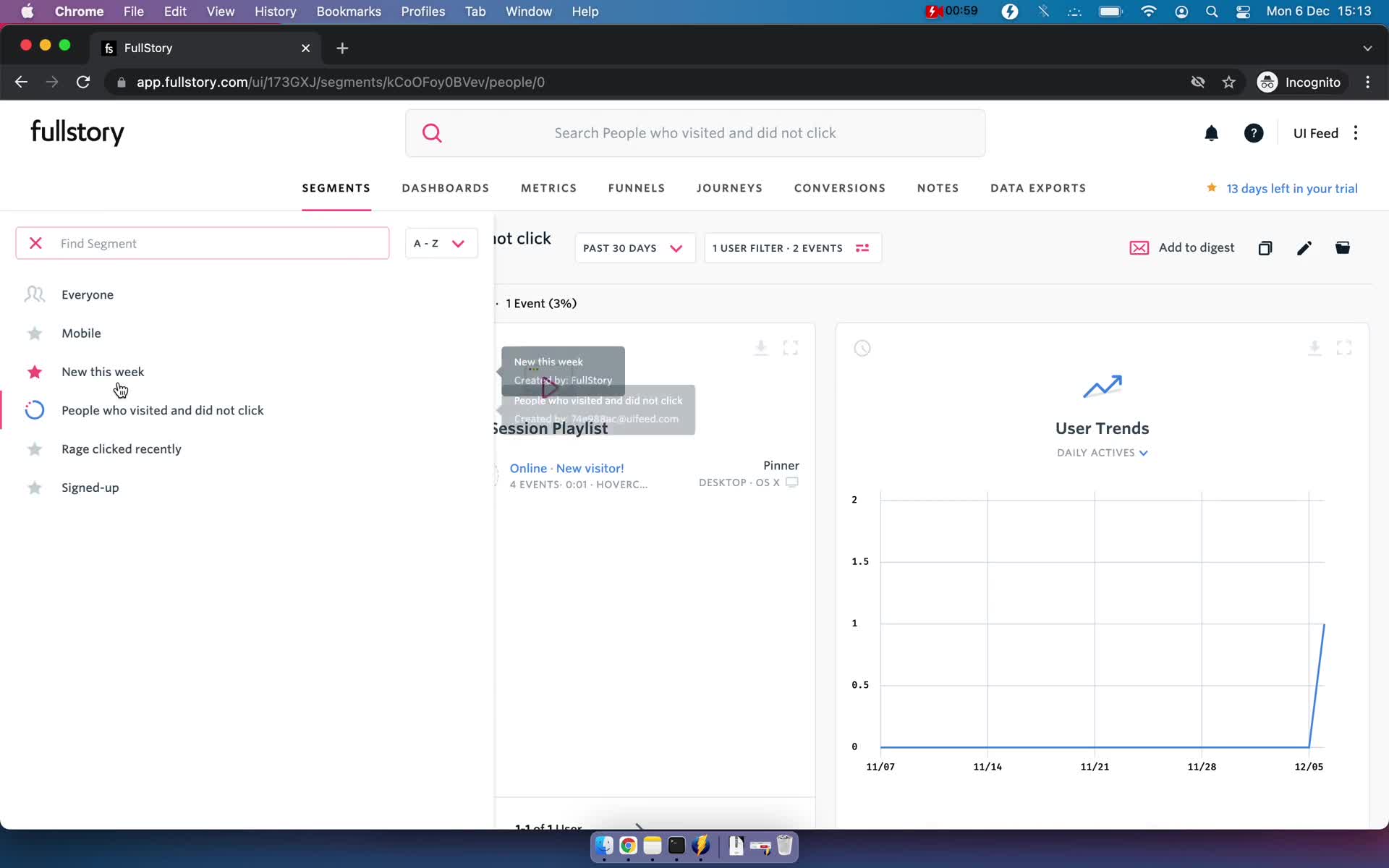This screenshot has width=1389, height=868.
Task: Select the Mobile segment
Action: (x=81, y=333)
